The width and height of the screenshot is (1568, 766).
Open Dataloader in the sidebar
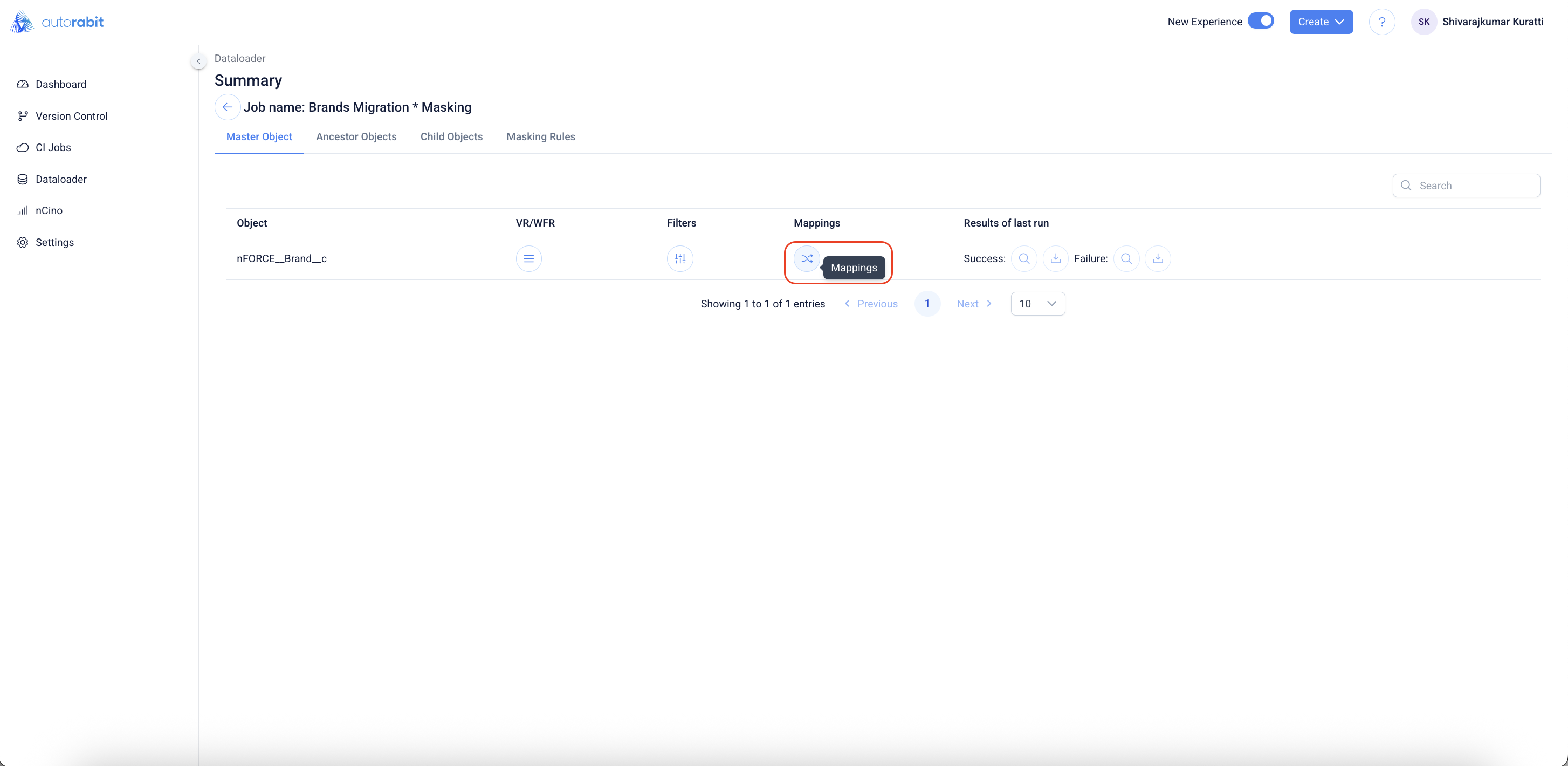(x=61, y=179)
